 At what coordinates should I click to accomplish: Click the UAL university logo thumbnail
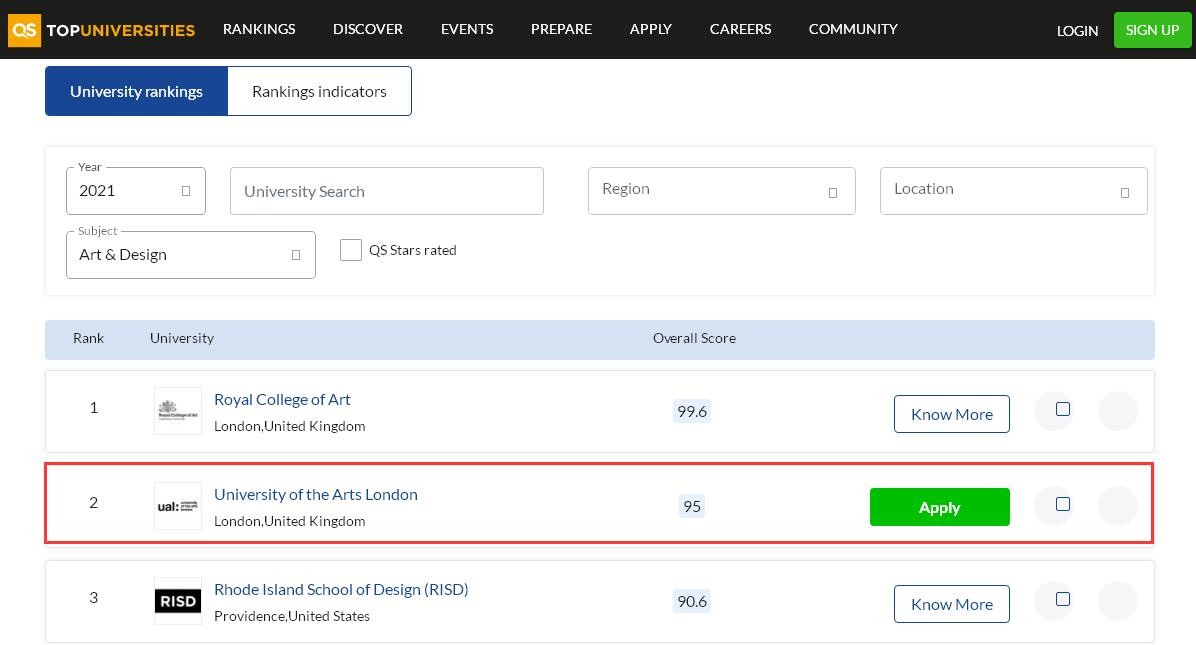click(178, 506)
